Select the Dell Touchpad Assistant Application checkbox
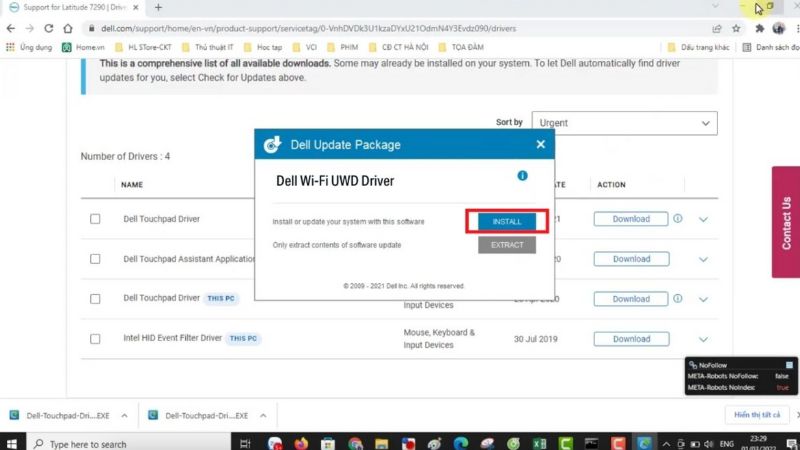Viewport: 800px width, 450px height. click(95, 259)
